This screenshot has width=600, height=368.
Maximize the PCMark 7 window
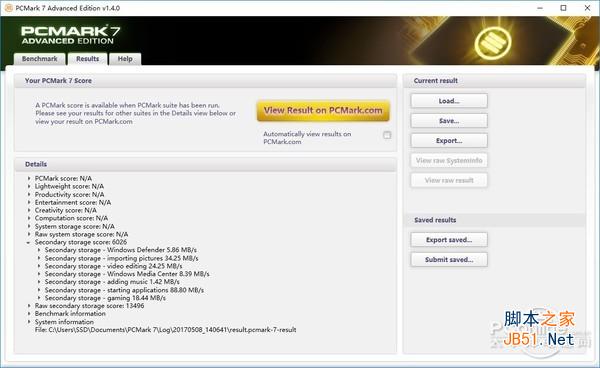click(x=563, y=8)
